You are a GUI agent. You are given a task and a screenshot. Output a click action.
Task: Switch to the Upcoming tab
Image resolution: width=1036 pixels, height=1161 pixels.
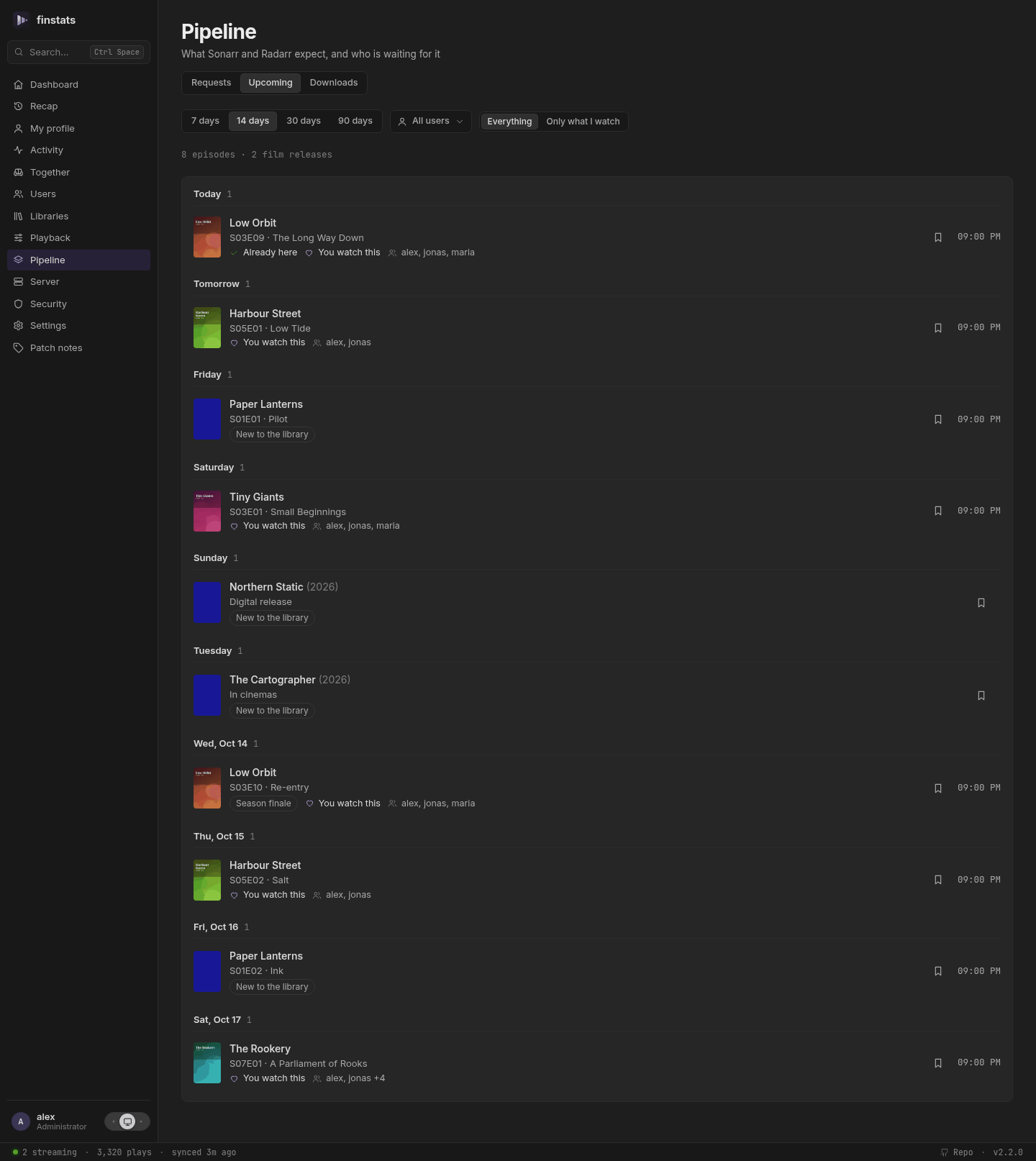(x=271, y=83)
